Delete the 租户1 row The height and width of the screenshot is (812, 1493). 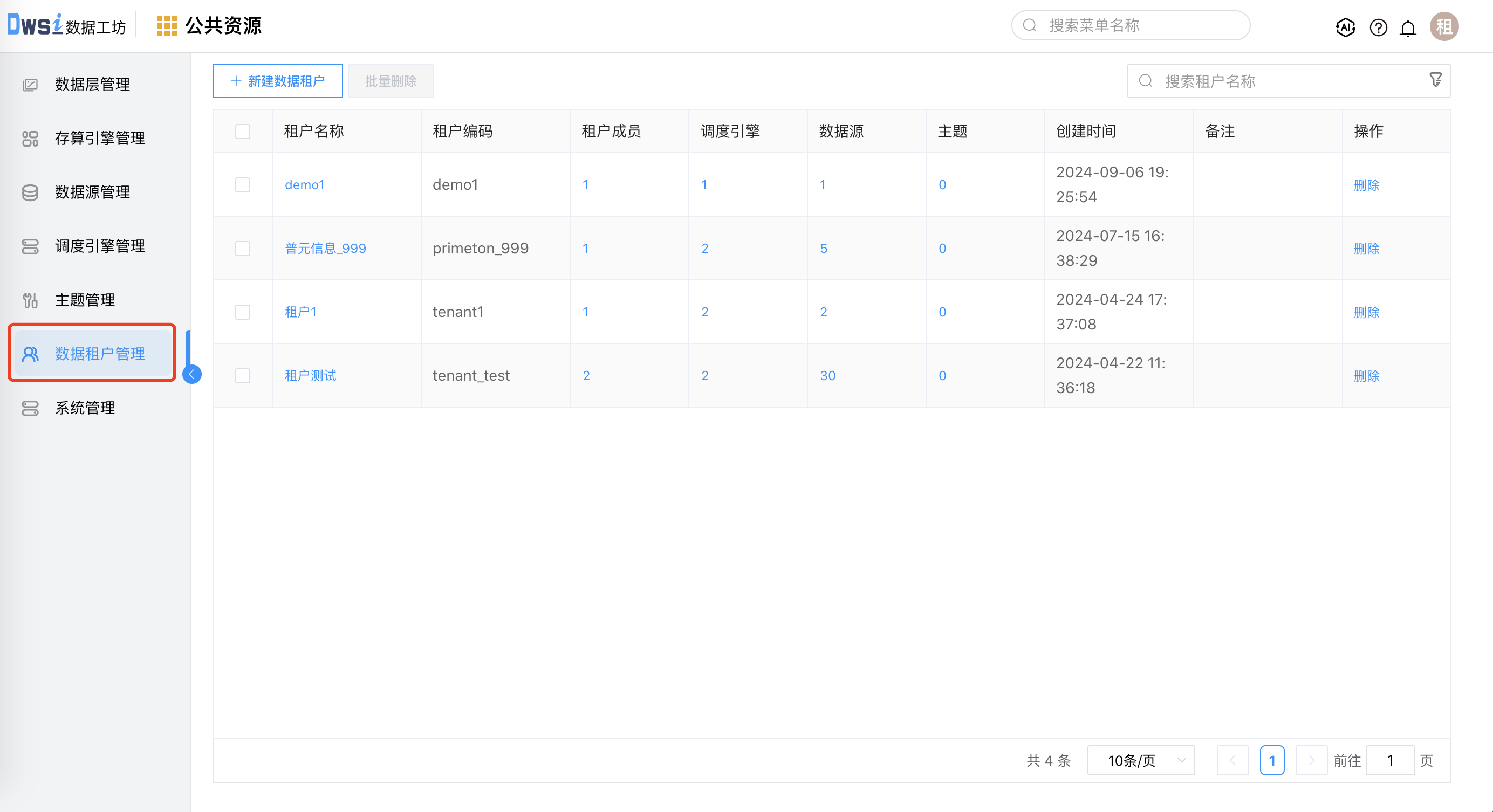click(x=1366, y=312)
